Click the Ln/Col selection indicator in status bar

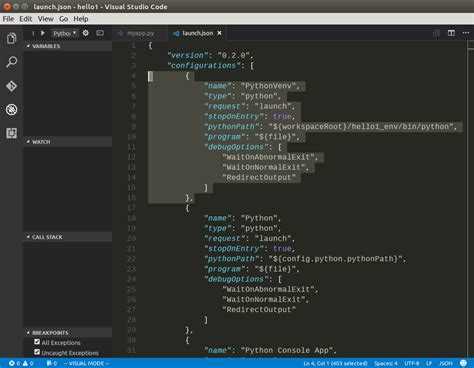[x=335, y=363]
